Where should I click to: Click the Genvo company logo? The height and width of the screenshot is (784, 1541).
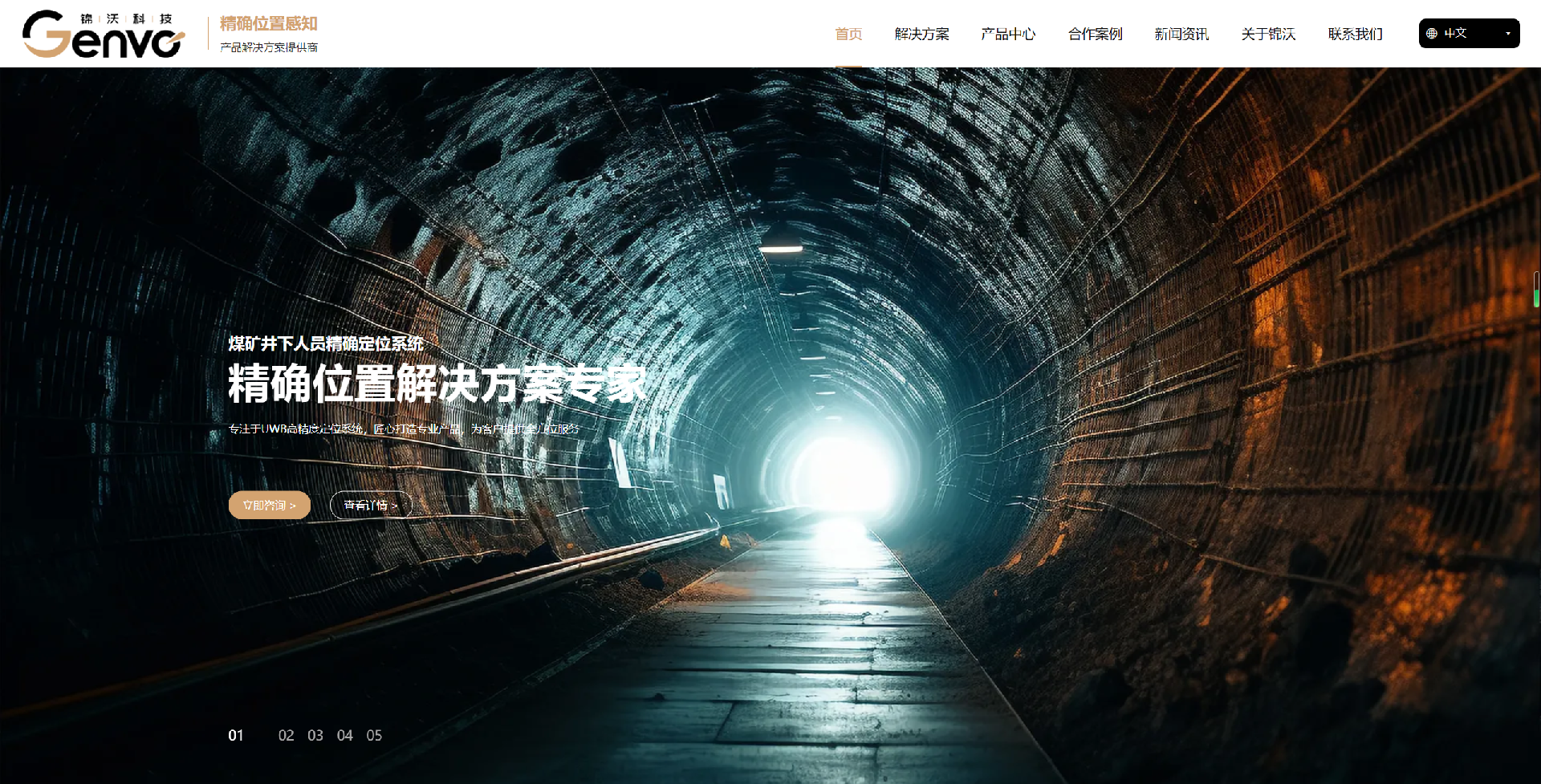point(104,35)
